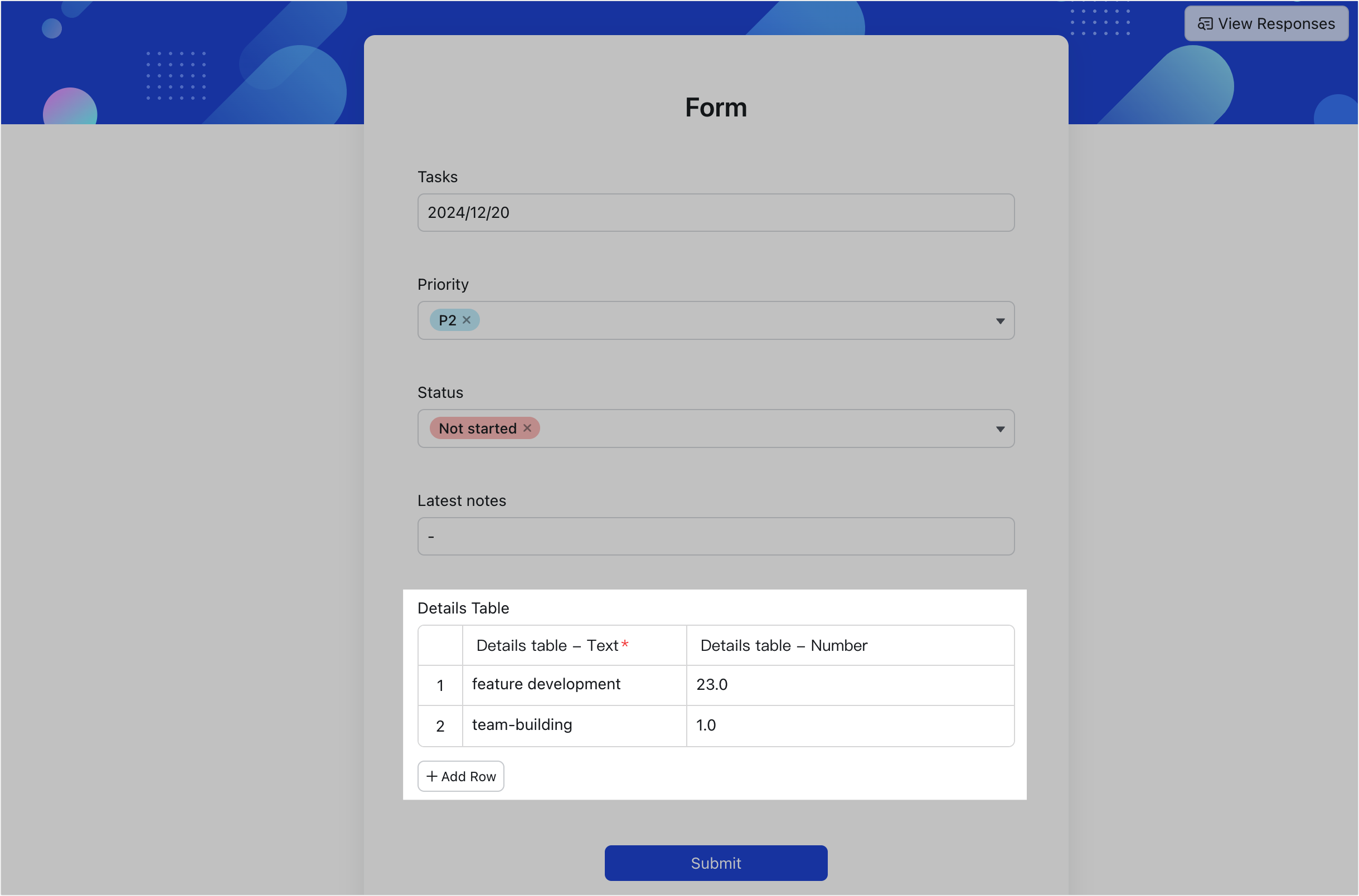Click the Details table – Text column header
Viewport: 1359px width, 896px height.
point(574,646)
